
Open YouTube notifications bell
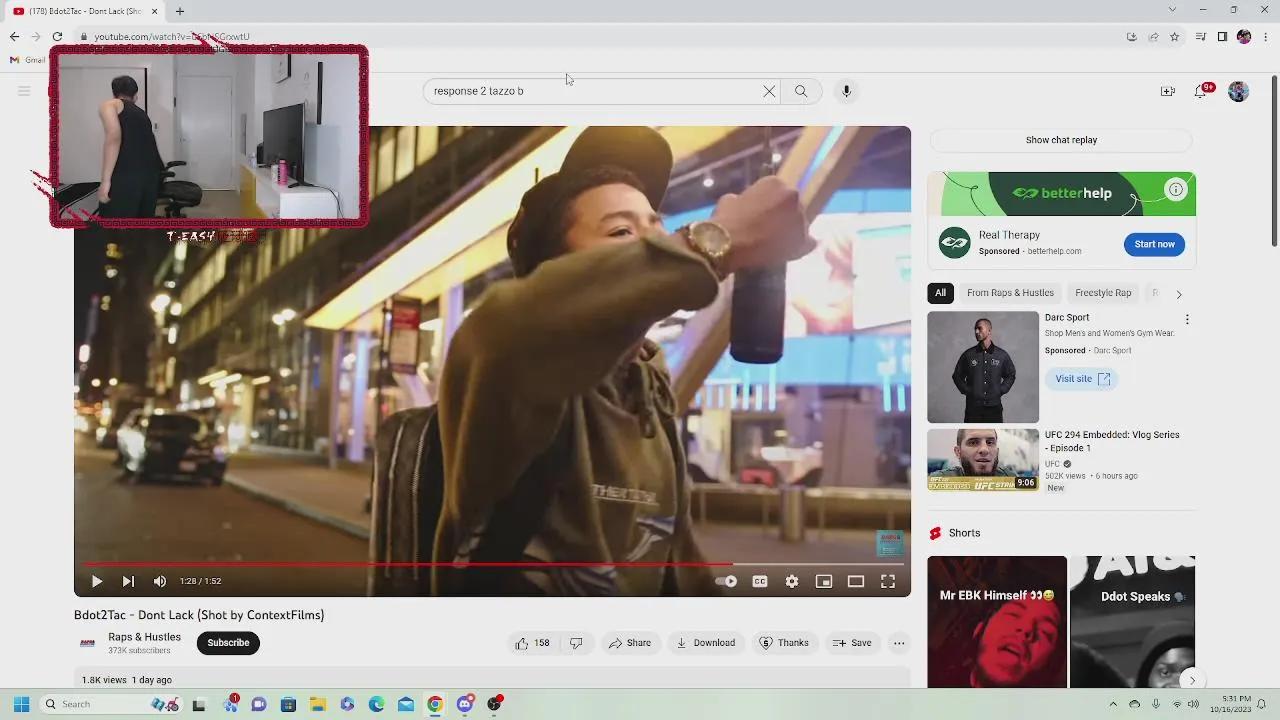[1201, 91]
